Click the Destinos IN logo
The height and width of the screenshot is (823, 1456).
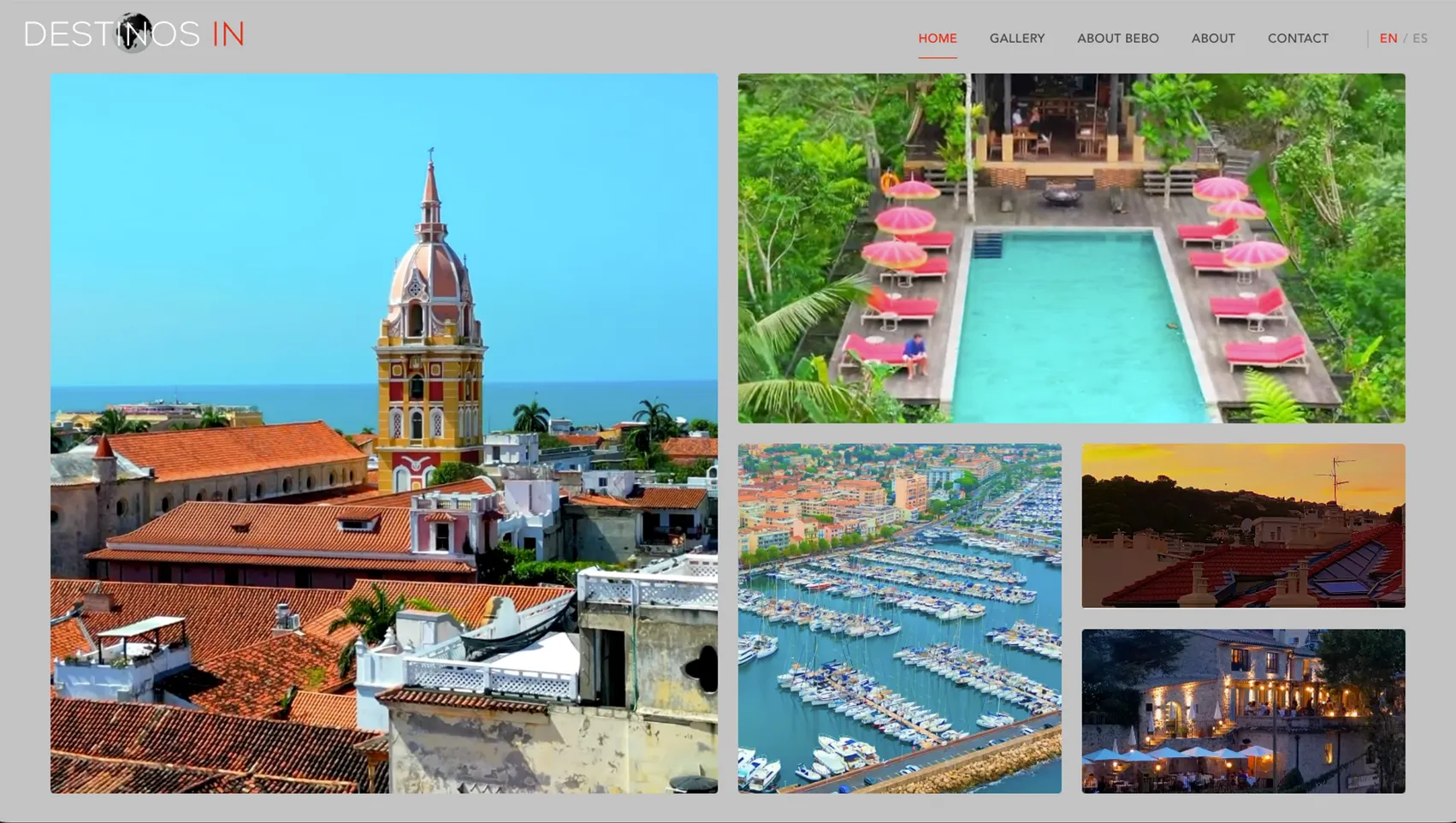click(134, 34)
